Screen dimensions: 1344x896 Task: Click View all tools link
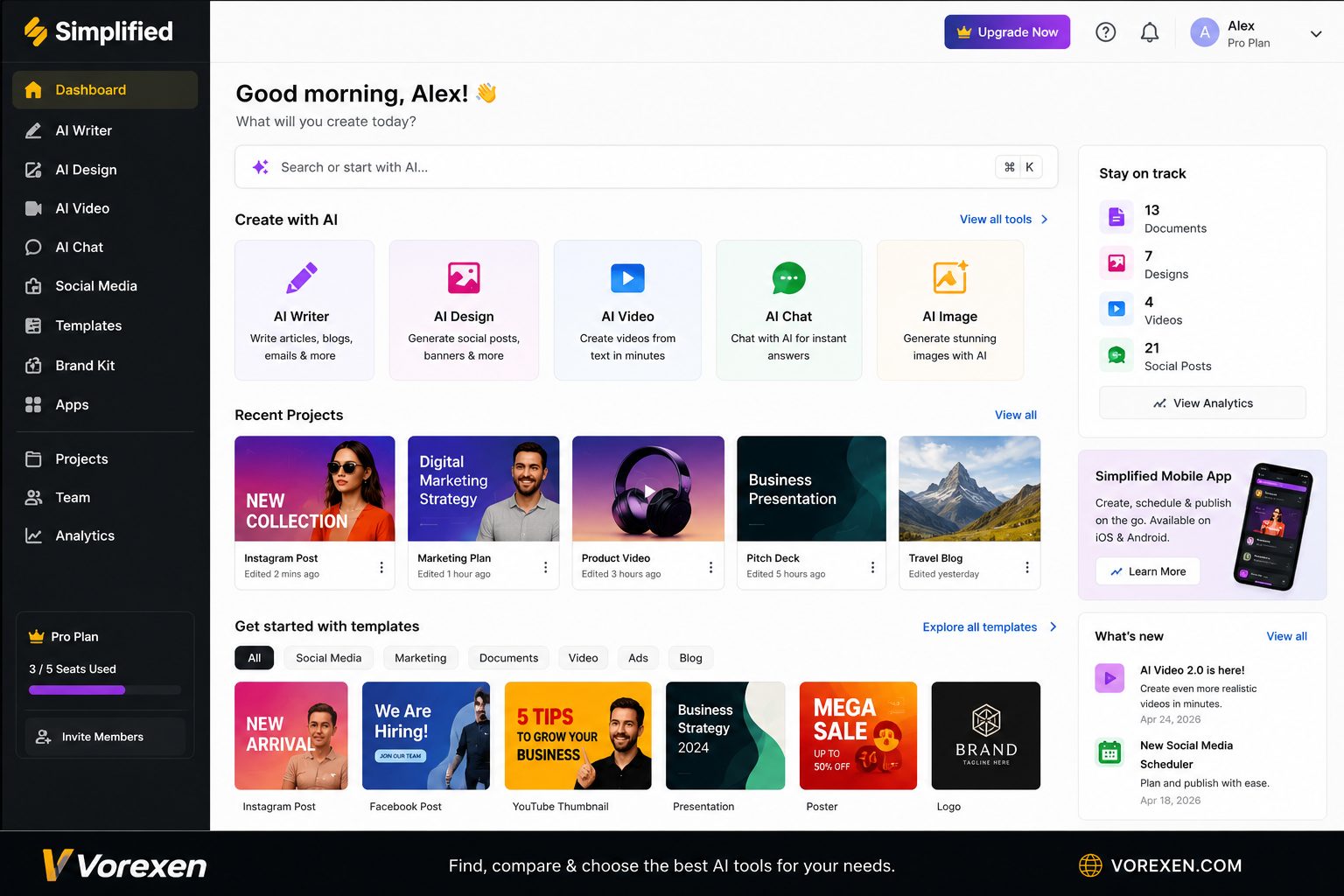click(x=996, y=220)
